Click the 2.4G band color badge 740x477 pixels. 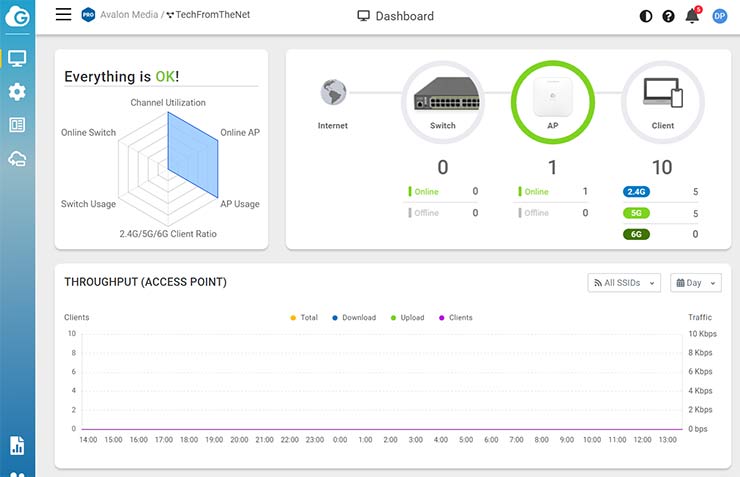tap(636, 191)
